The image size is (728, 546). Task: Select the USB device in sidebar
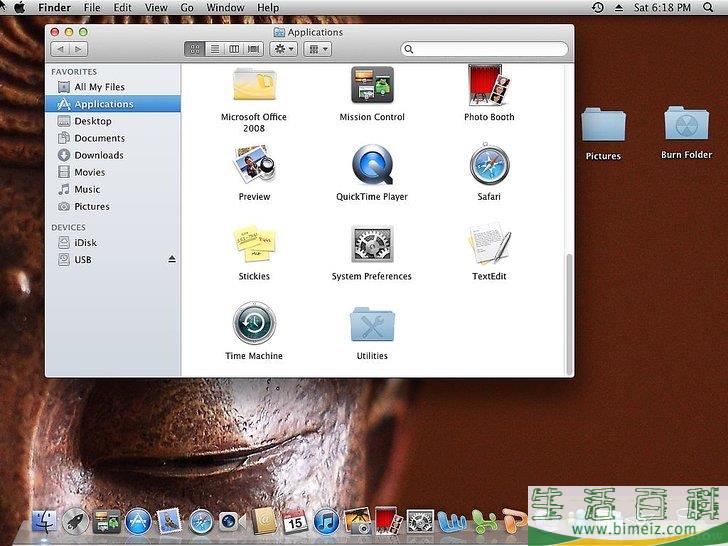(113, 260)
